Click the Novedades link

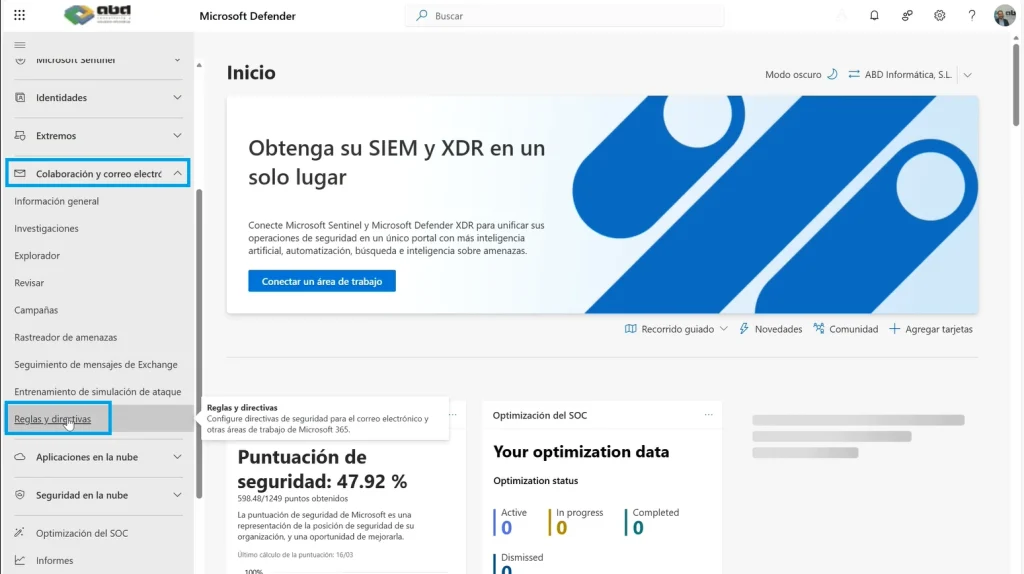778,329
